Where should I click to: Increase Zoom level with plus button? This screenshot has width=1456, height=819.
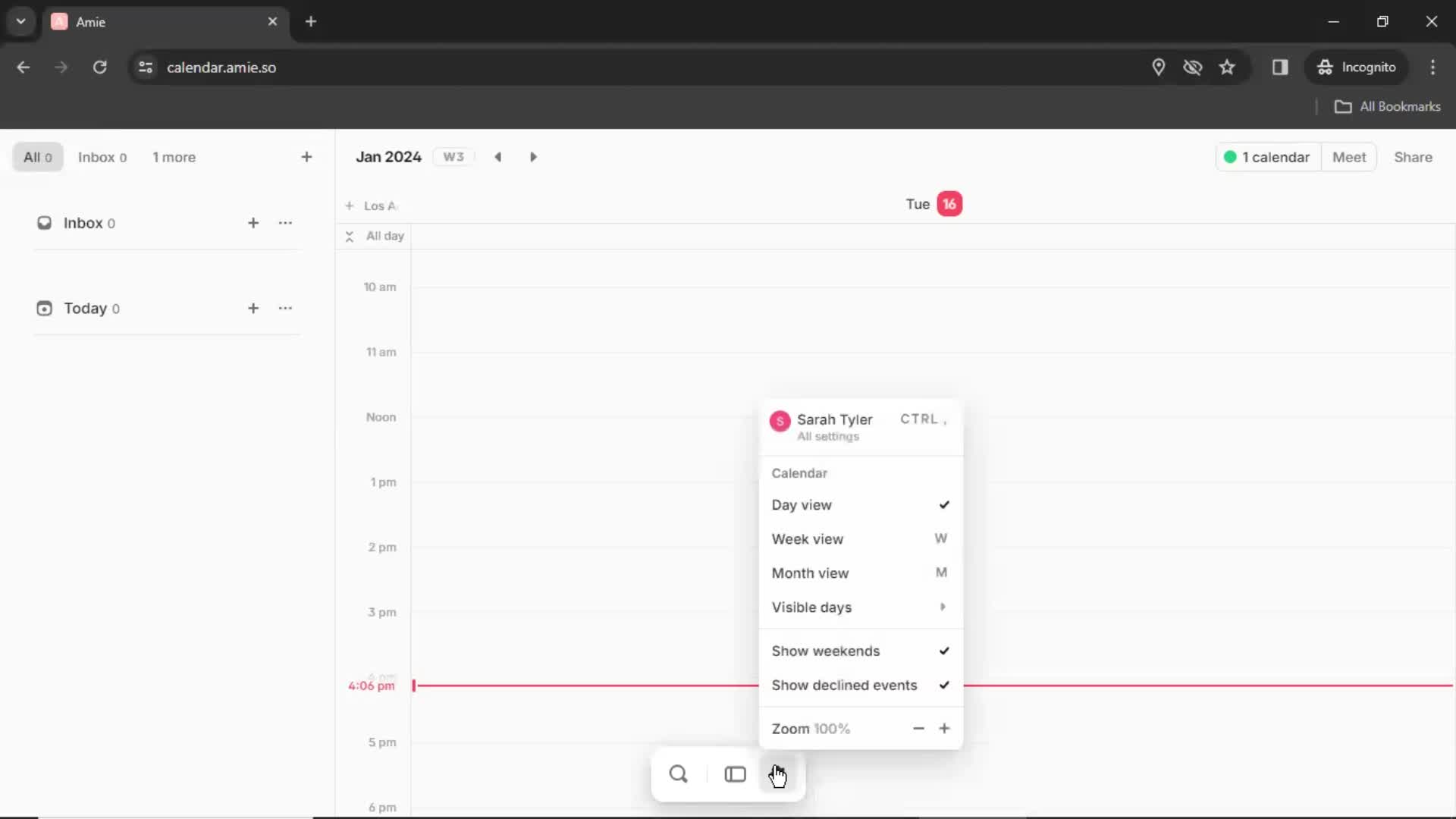[944, 728]
